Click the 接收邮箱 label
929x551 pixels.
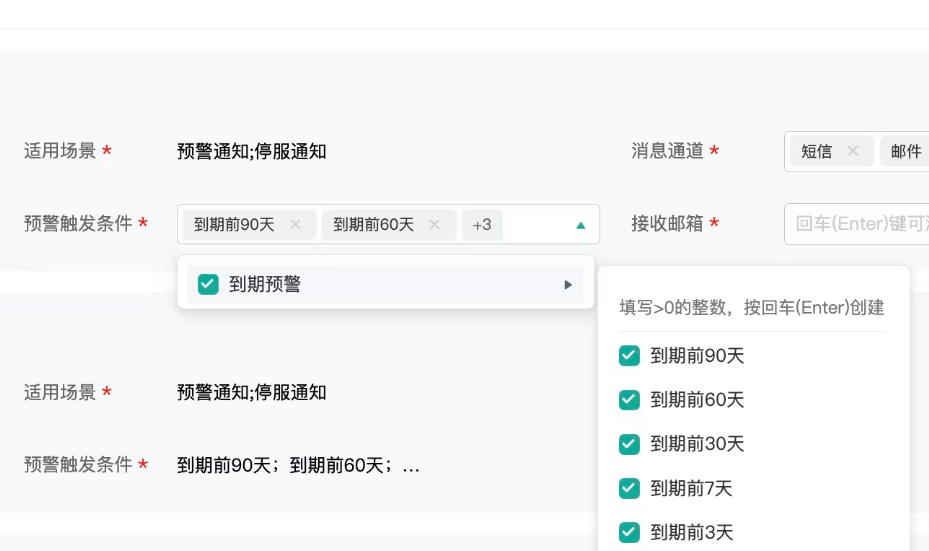pyautogui.click(x=667, y=223)
